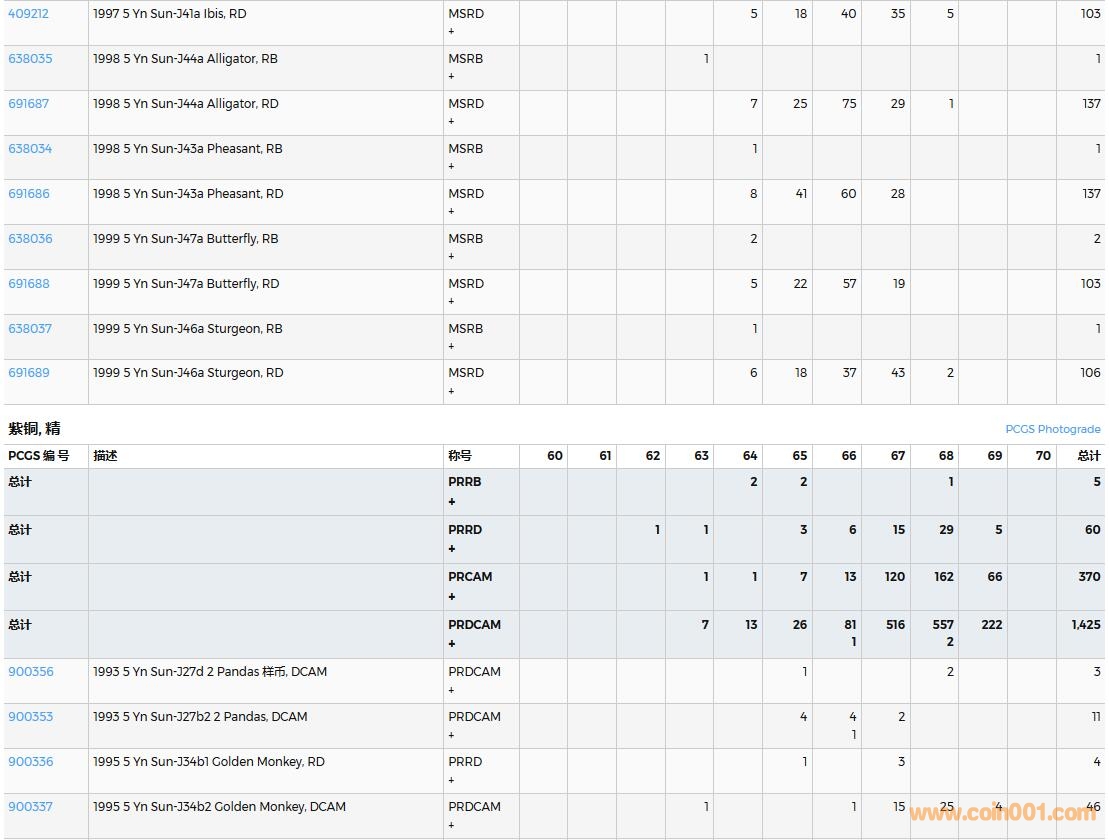Image resolution: width=1109 pixels, height=840 pixels.
Task: Expand plus sign under PRRB total row
Action: coord(452,502)
